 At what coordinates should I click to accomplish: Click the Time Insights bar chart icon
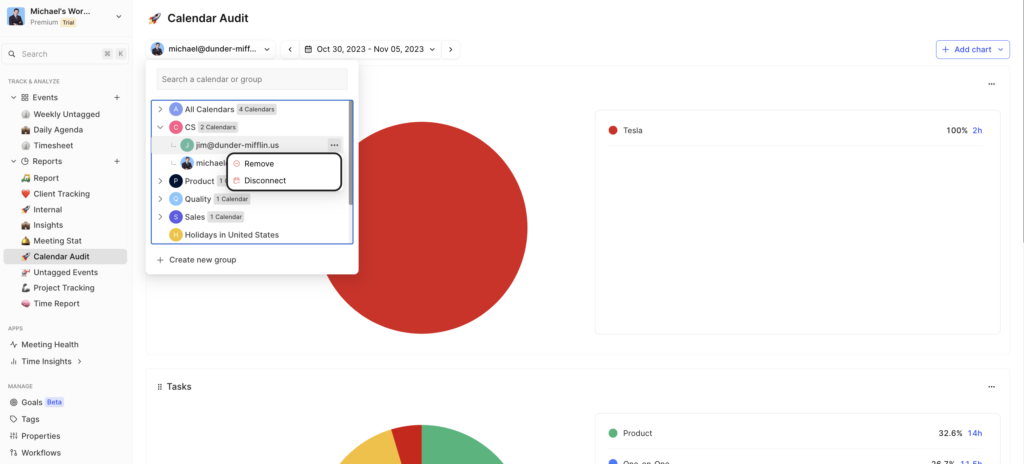pyautogui.click(x=14, y=361)
